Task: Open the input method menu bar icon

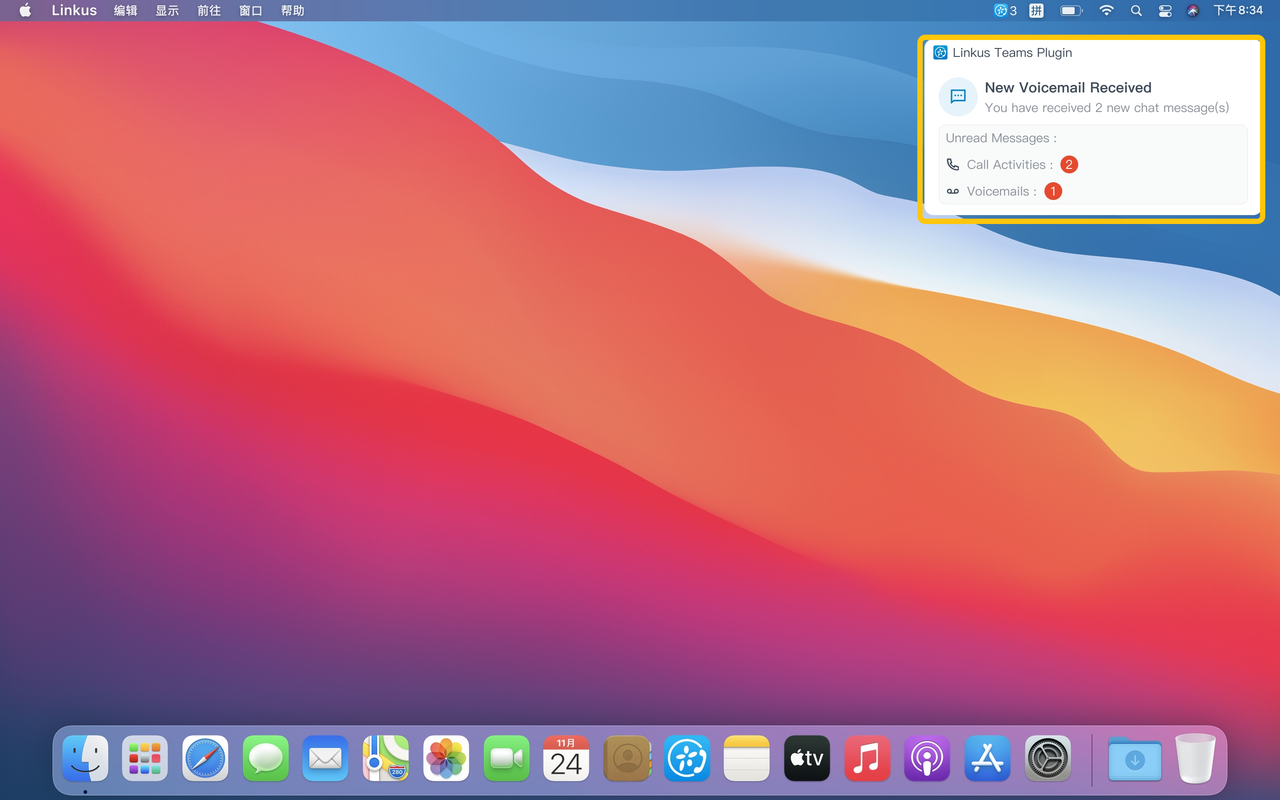Action: [1037, 10]
